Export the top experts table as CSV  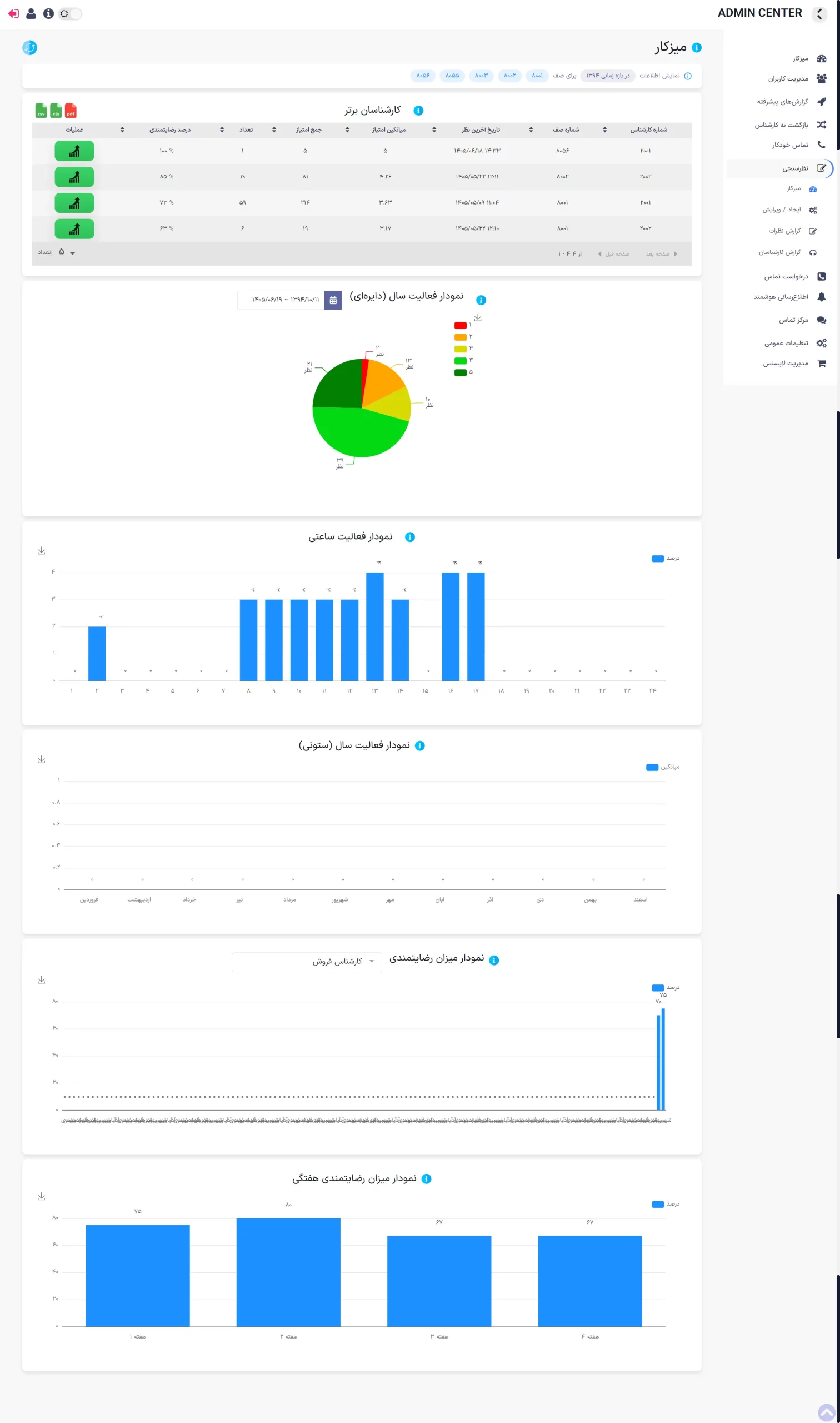coord(41,111)
